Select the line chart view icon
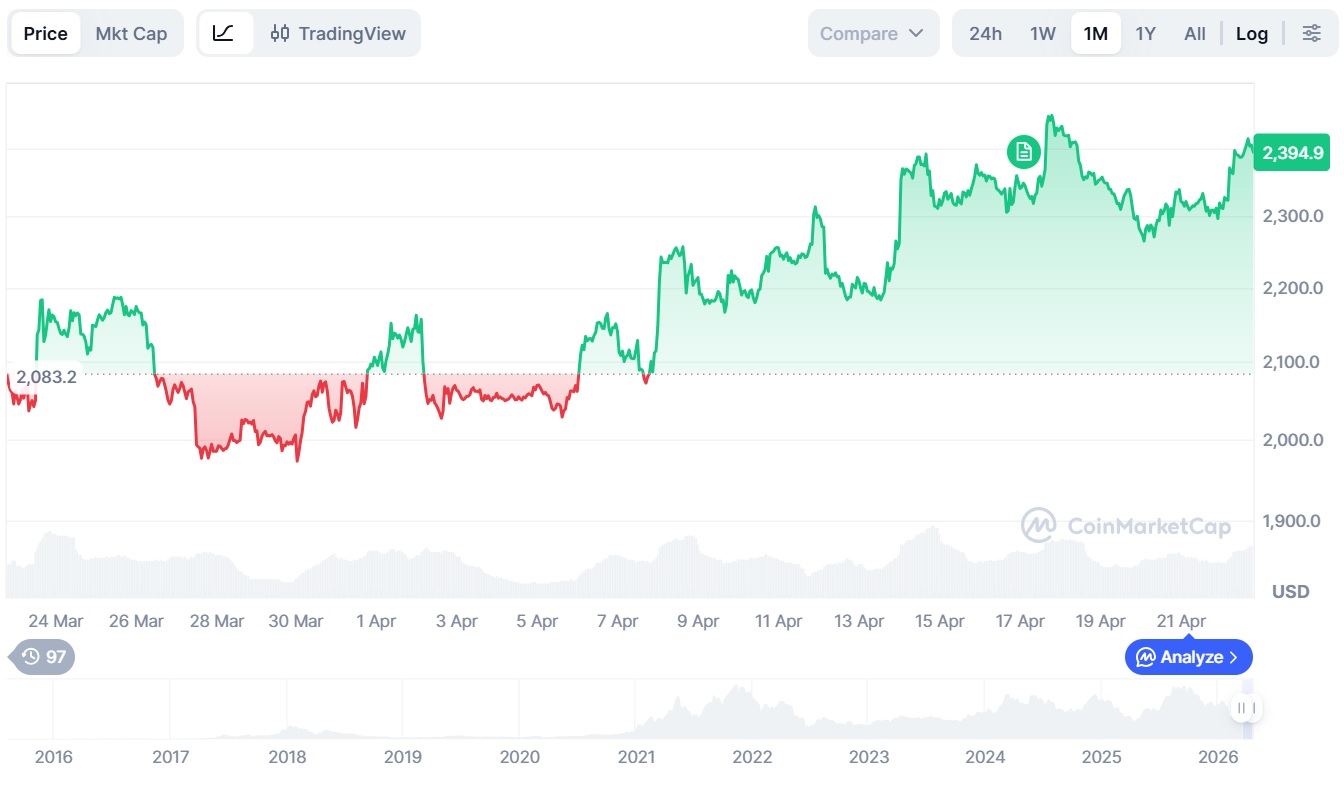Screen dimensions: 1344x790 coord(224,33)
